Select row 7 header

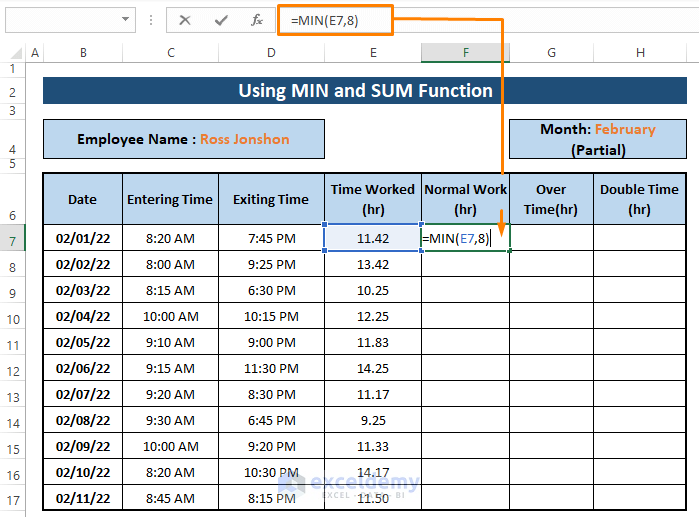(x=13, y=240)
